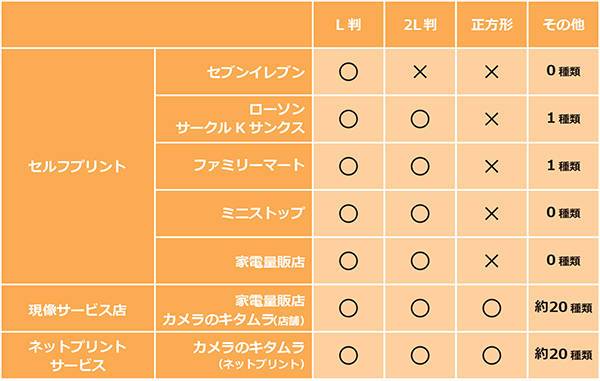Select the L判 column header
The width and height of the screenshot is (600, 381).
click(349, 25)
